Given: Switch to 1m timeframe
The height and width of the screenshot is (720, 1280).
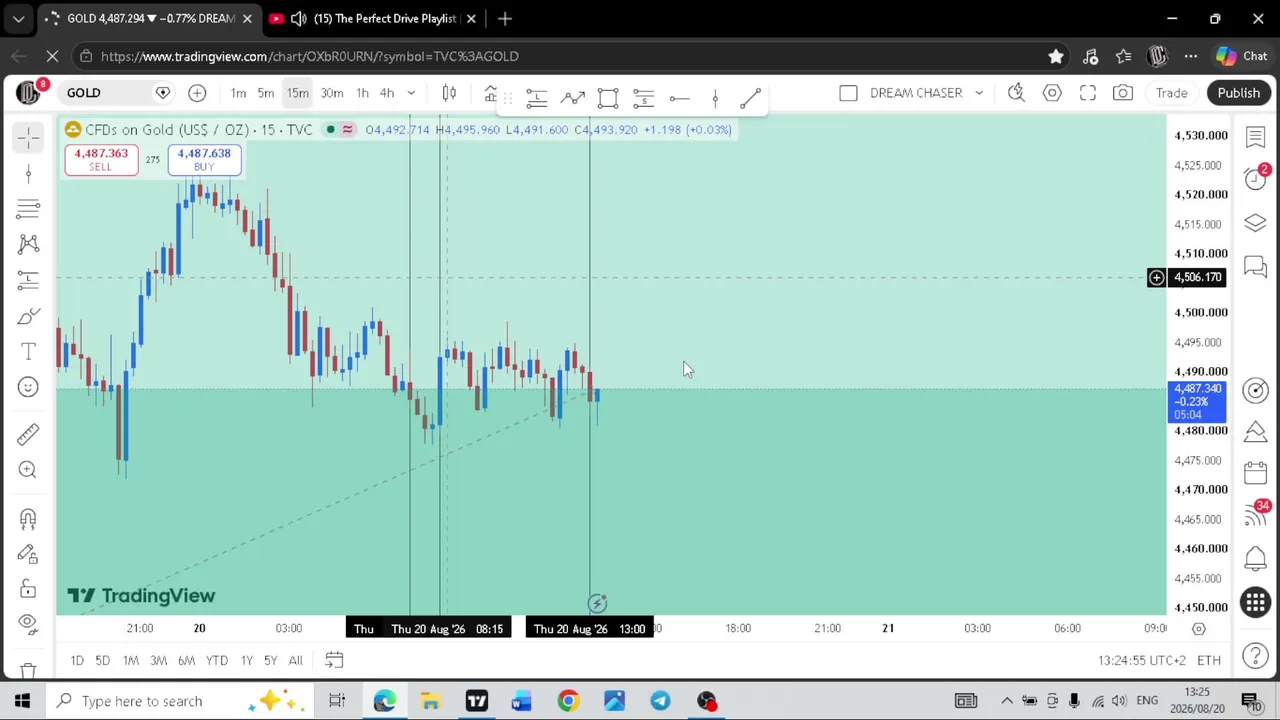Looking at the screenshot, I should pyautogui.click(x=238, y=93).
